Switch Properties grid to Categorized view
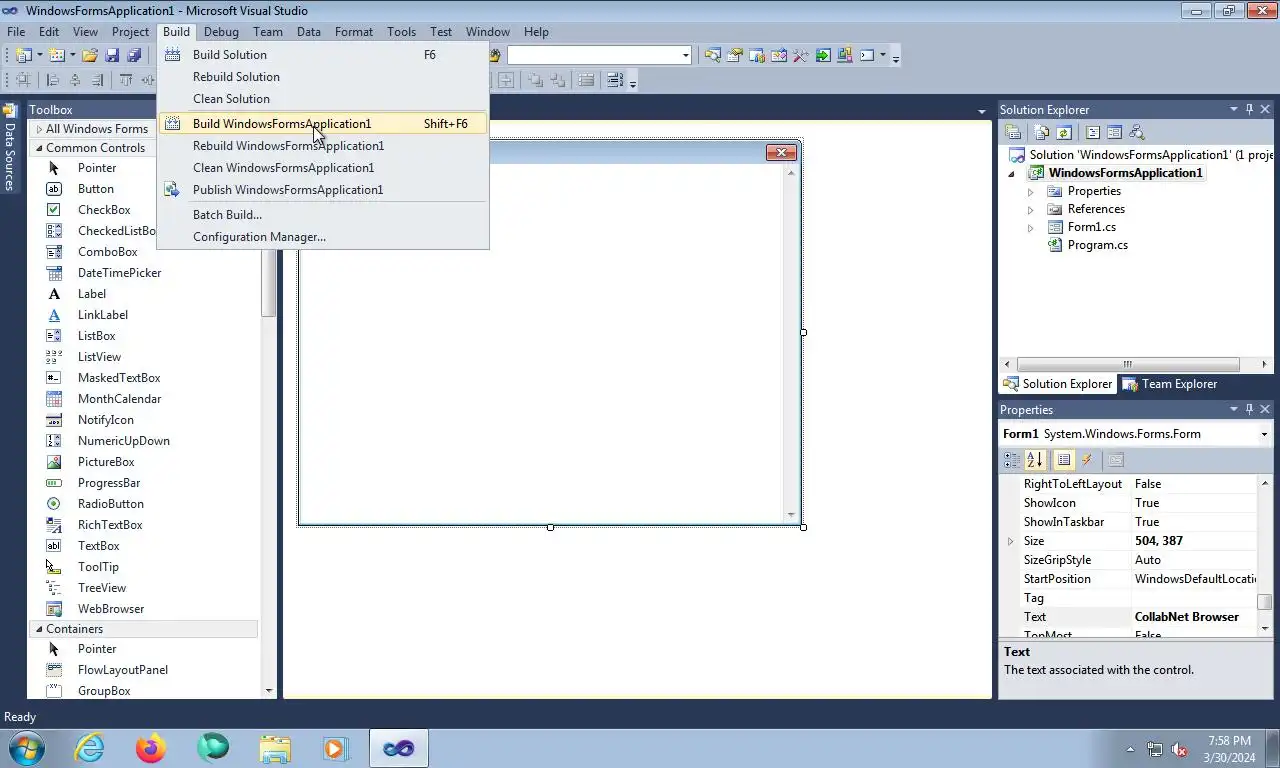This screenshot has width=1280, height=768. point(1012,460)
